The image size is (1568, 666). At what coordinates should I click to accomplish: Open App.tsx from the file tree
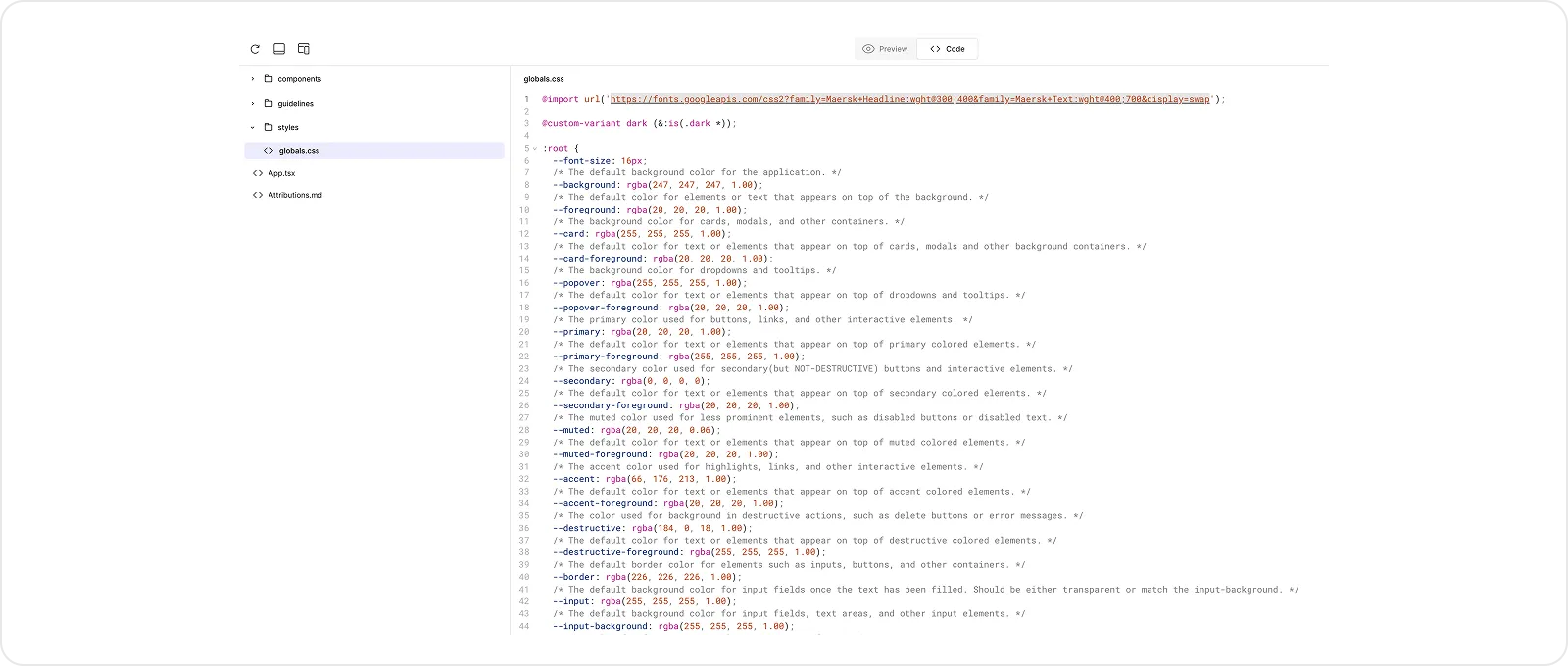tap(282, 173)
